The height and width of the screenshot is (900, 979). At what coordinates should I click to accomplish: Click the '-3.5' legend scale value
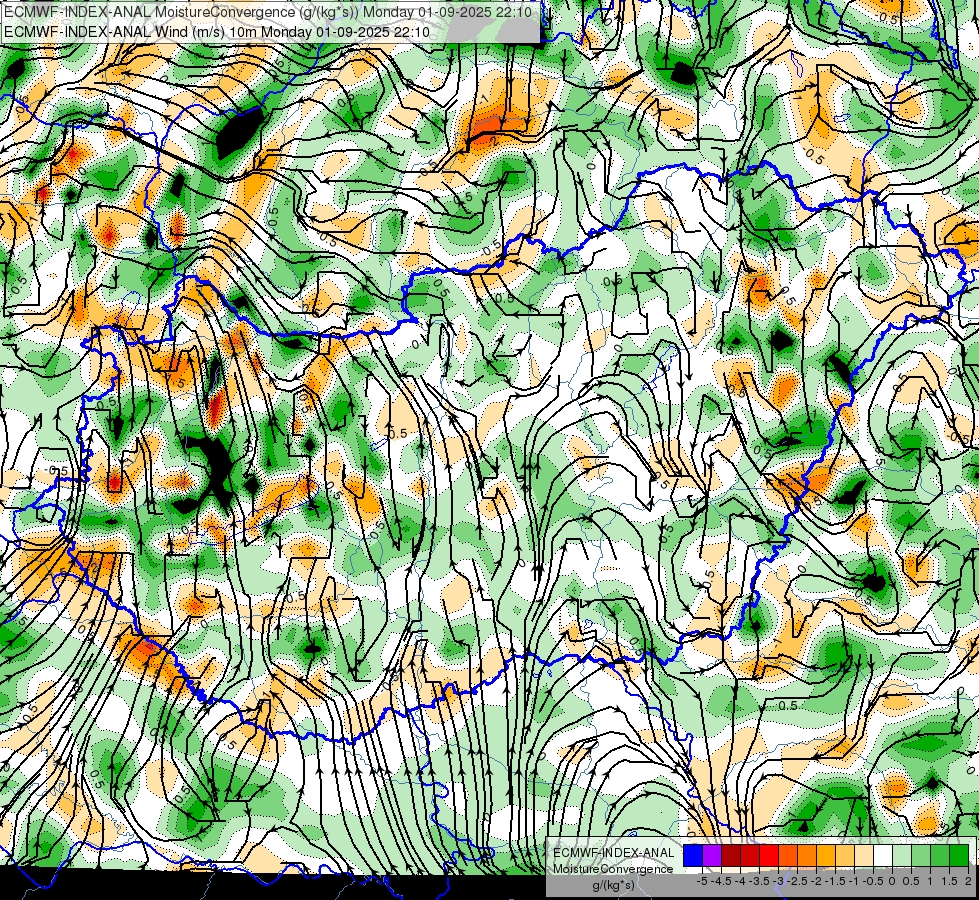click(x=759, y=881)
